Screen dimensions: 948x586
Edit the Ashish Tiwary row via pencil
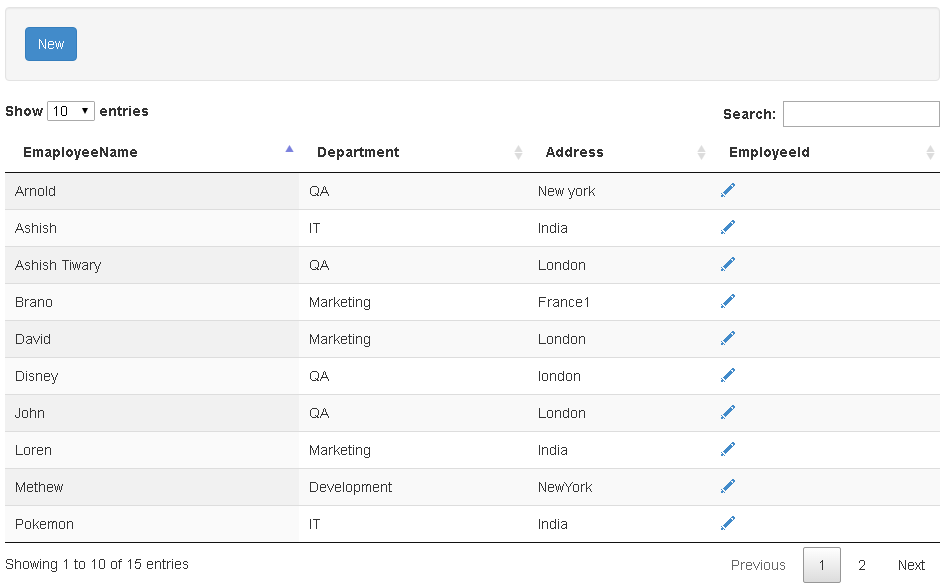click(x=728, y=264)
